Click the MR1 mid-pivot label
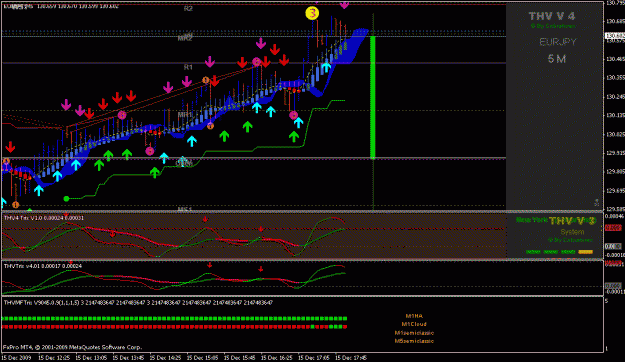The image size is (625, 362). (185, 115)
